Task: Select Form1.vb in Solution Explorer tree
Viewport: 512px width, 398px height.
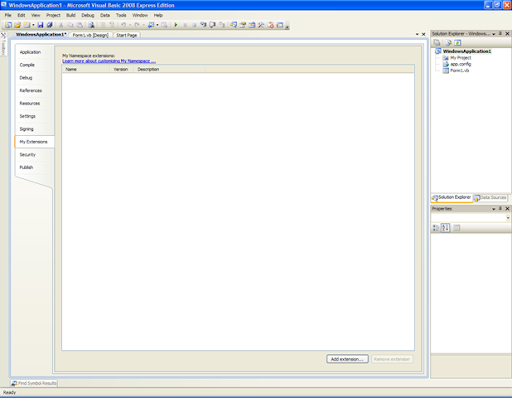Action: (x=459, y=70)
